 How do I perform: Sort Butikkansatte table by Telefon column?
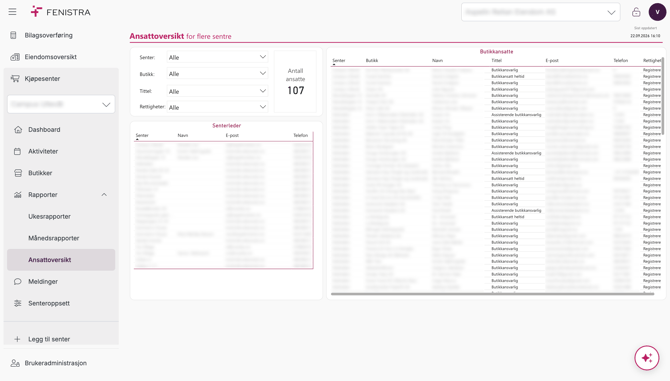click(620, 61)
